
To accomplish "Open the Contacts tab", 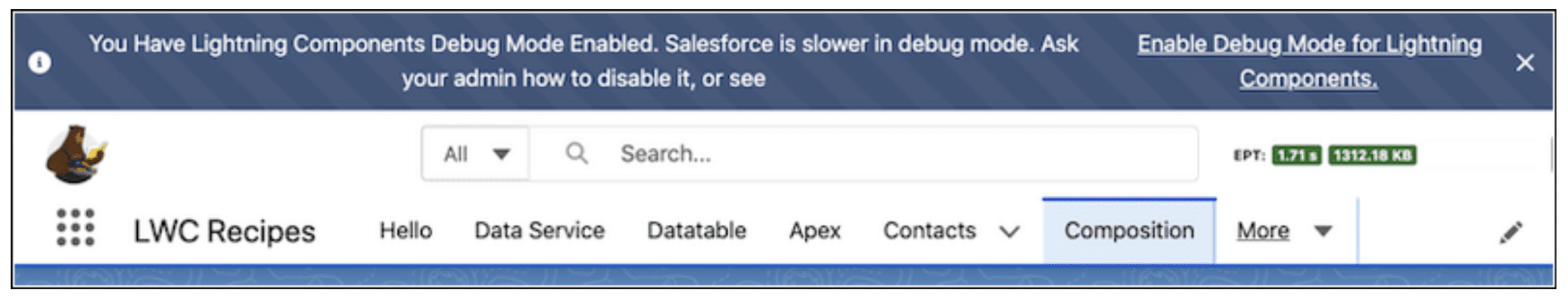I will click(929, 231).
